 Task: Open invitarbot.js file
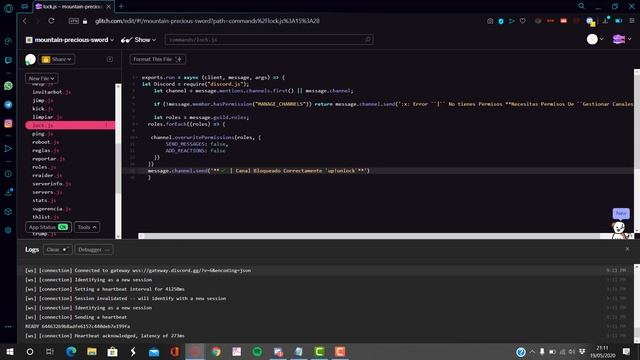click(x=51, y=92)
